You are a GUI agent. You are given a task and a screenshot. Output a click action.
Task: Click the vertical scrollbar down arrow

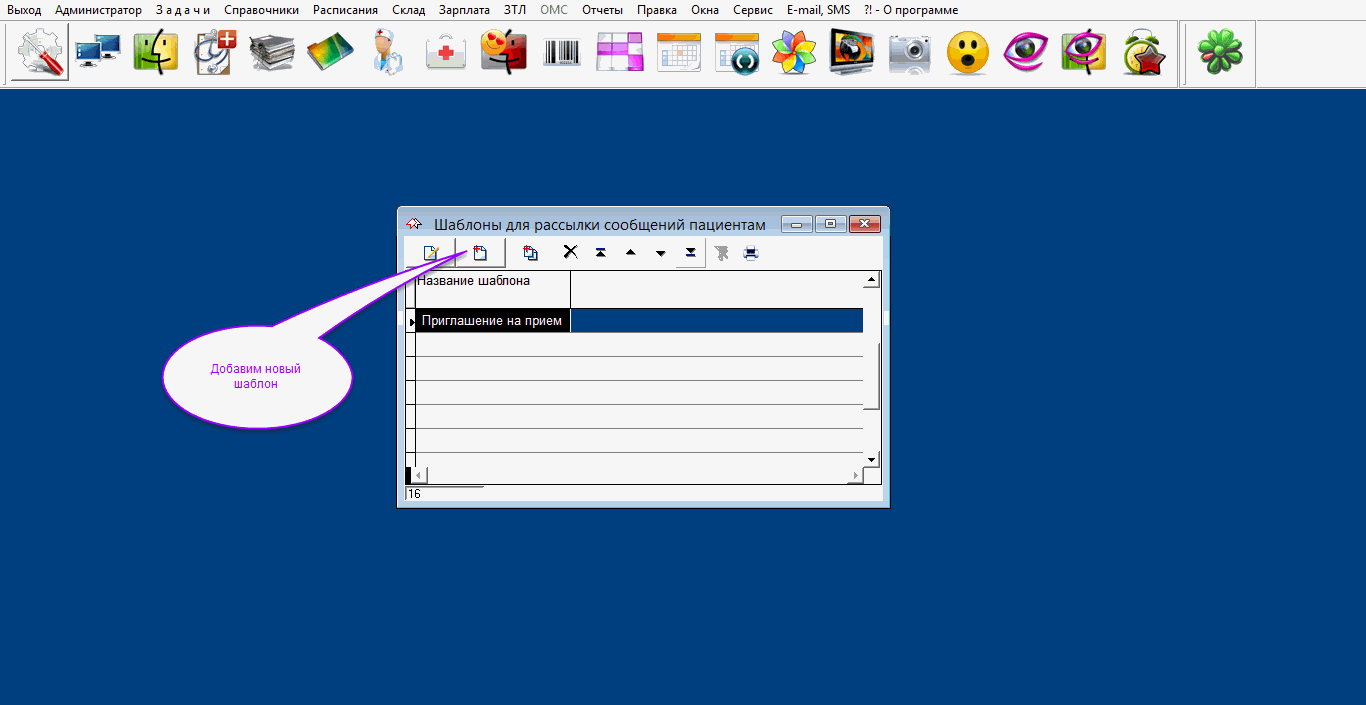871,459
